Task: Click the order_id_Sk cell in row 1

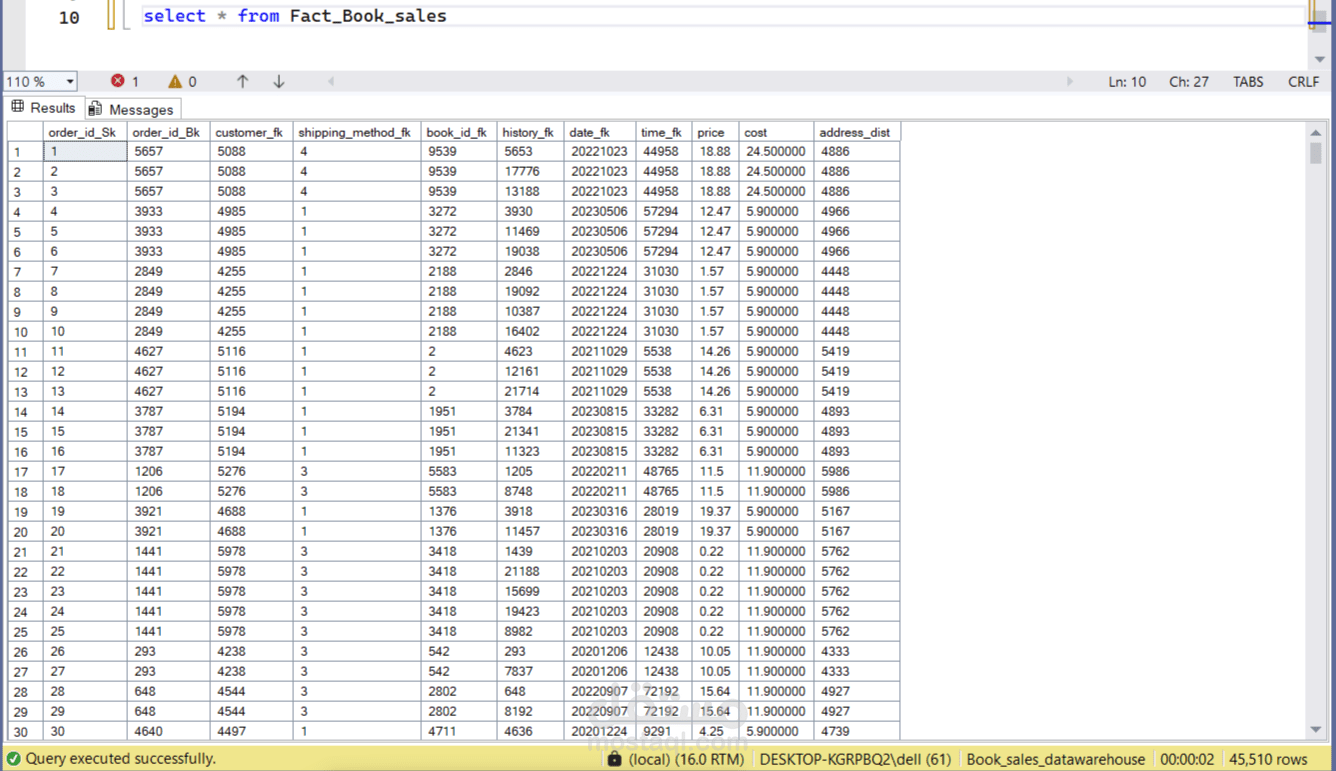Action: (85, 152)
